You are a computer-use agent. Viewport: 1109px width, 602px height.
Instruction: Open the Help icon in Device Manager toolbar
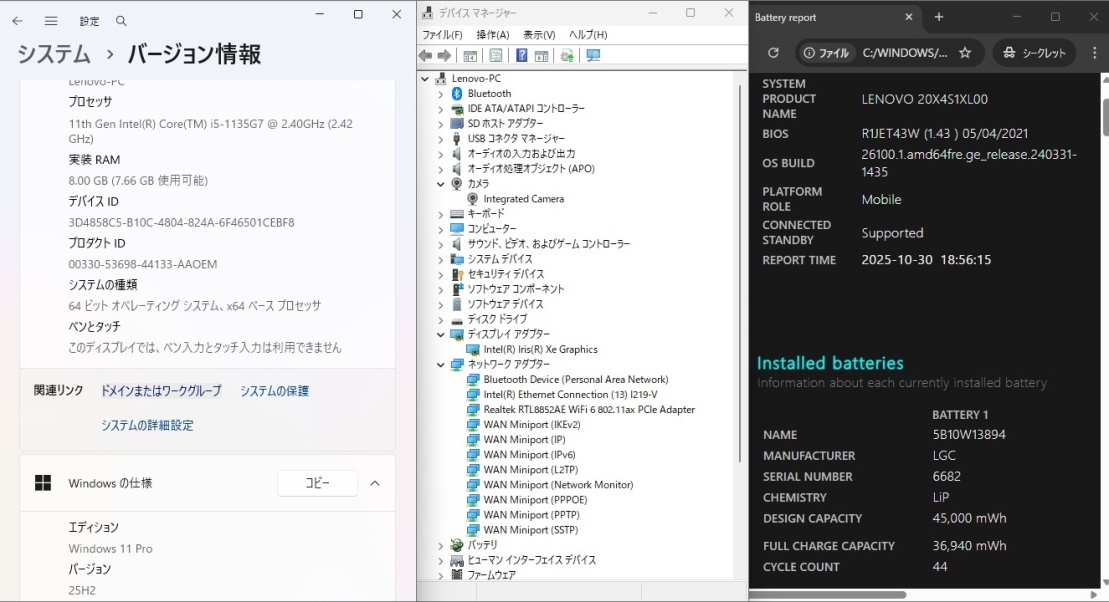point(521,55)
